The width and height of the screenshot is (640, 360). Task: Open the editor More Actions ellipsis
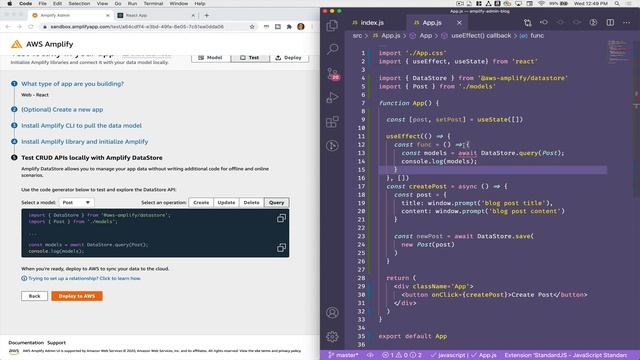point(627,22)
